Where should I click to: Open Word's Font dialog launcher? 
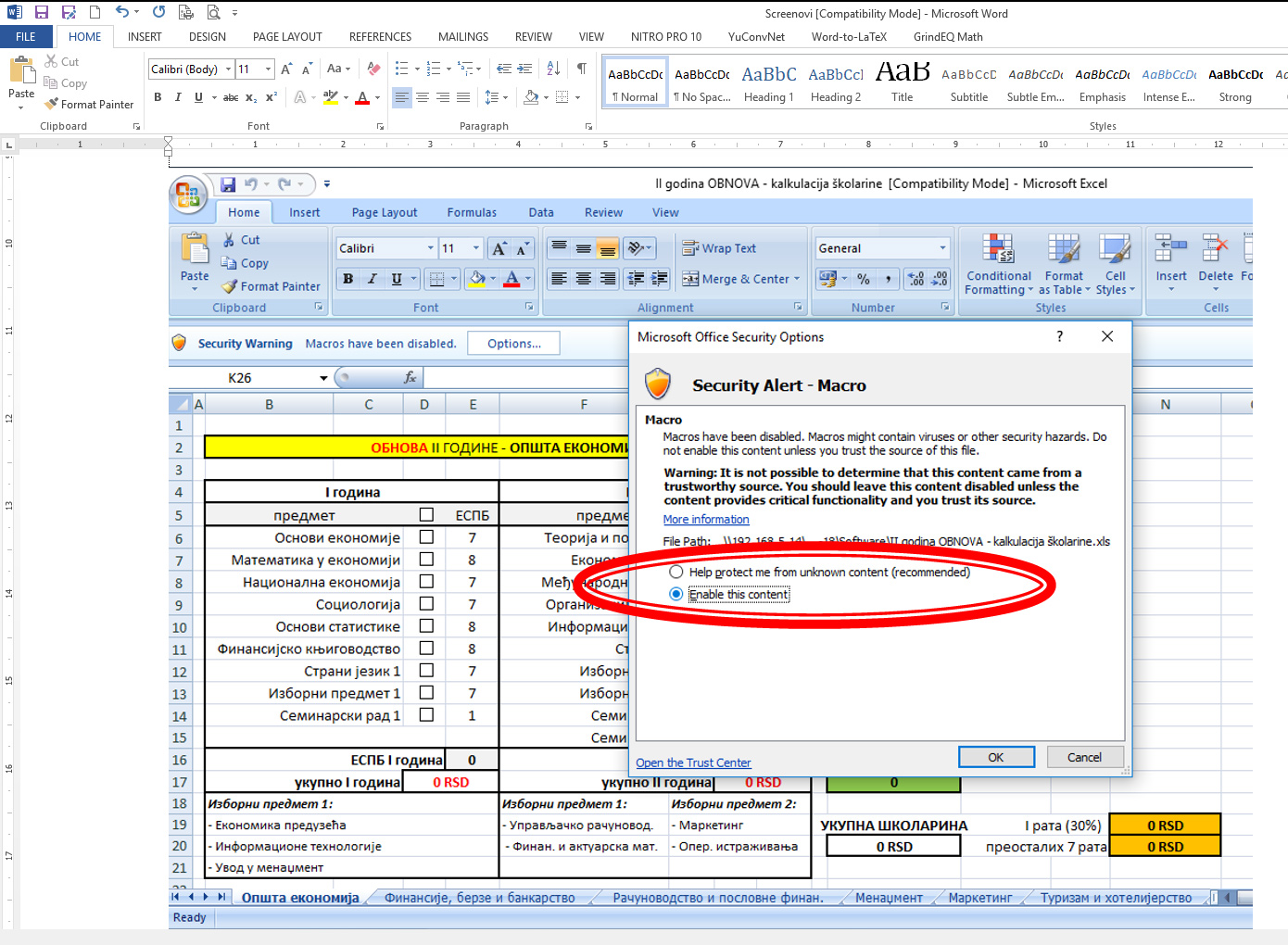(x=380, y=126)
